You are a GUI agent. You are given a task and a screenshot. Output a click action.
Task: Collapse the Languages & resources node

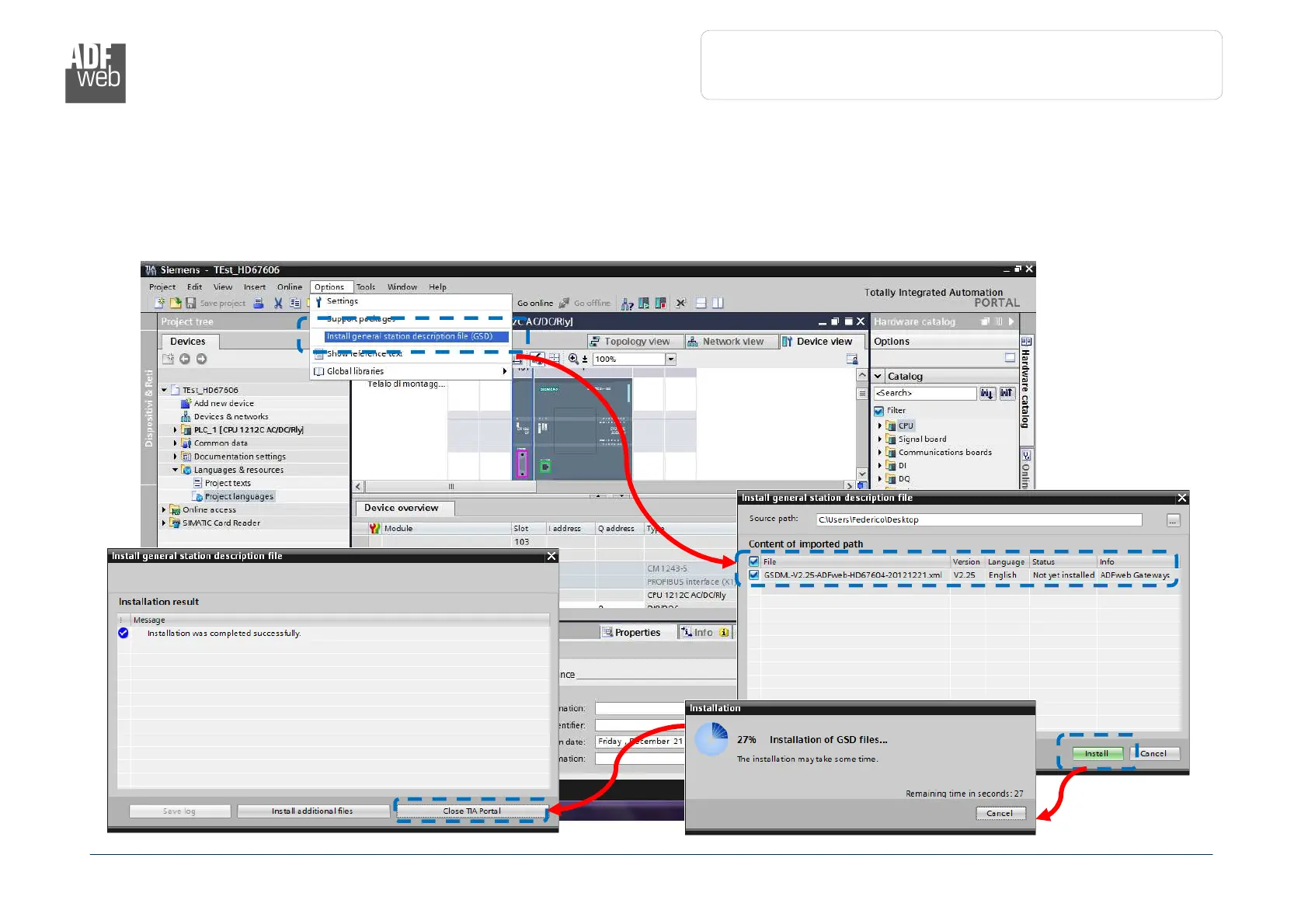click(x=176, y=470)
